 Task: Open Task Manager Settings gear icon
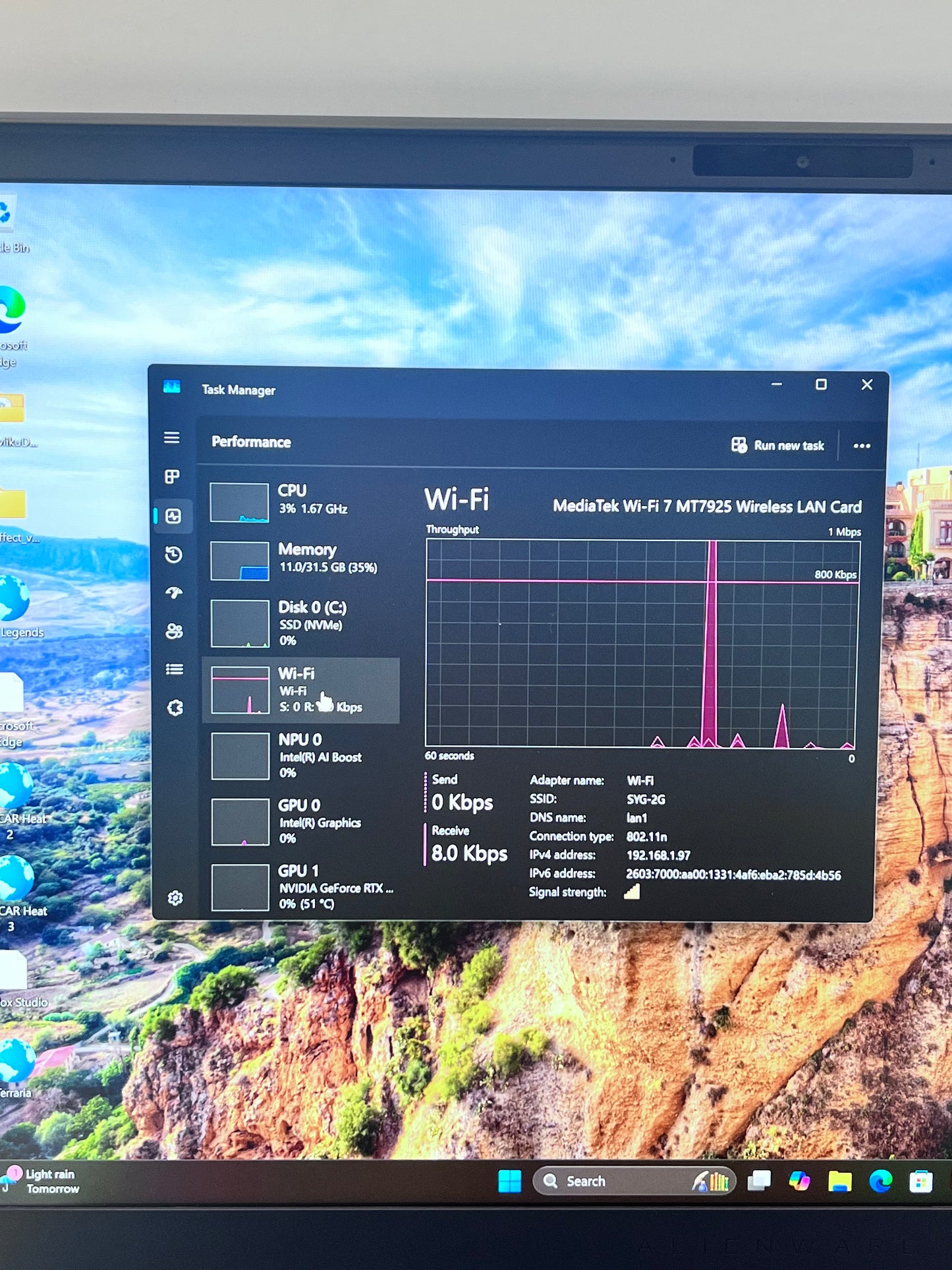tap(175, 898)
